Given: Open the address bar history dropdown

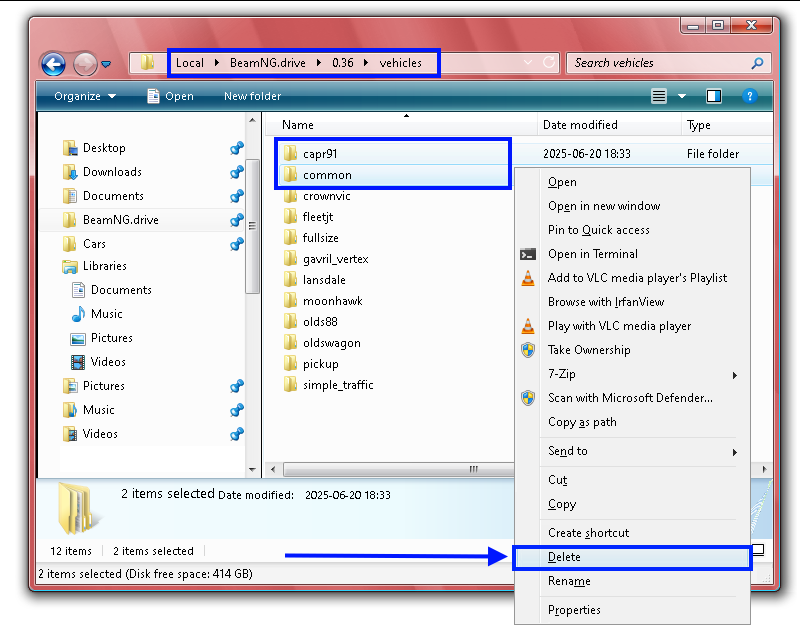Looking at the screenshot, I should click(x=528, y=62).
